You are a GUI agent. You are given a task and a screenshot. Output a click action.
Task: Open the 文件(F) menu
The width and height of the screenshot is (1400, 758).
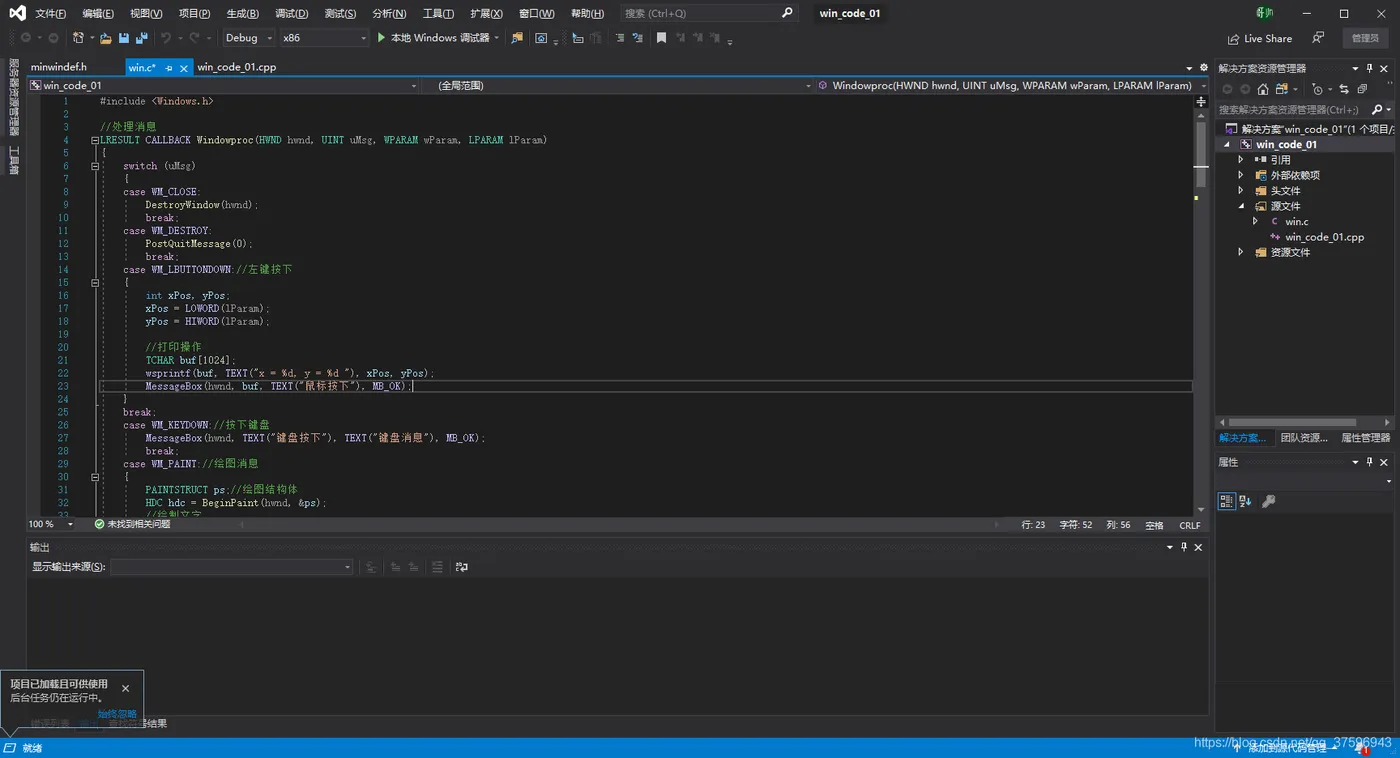coord(50,14)
